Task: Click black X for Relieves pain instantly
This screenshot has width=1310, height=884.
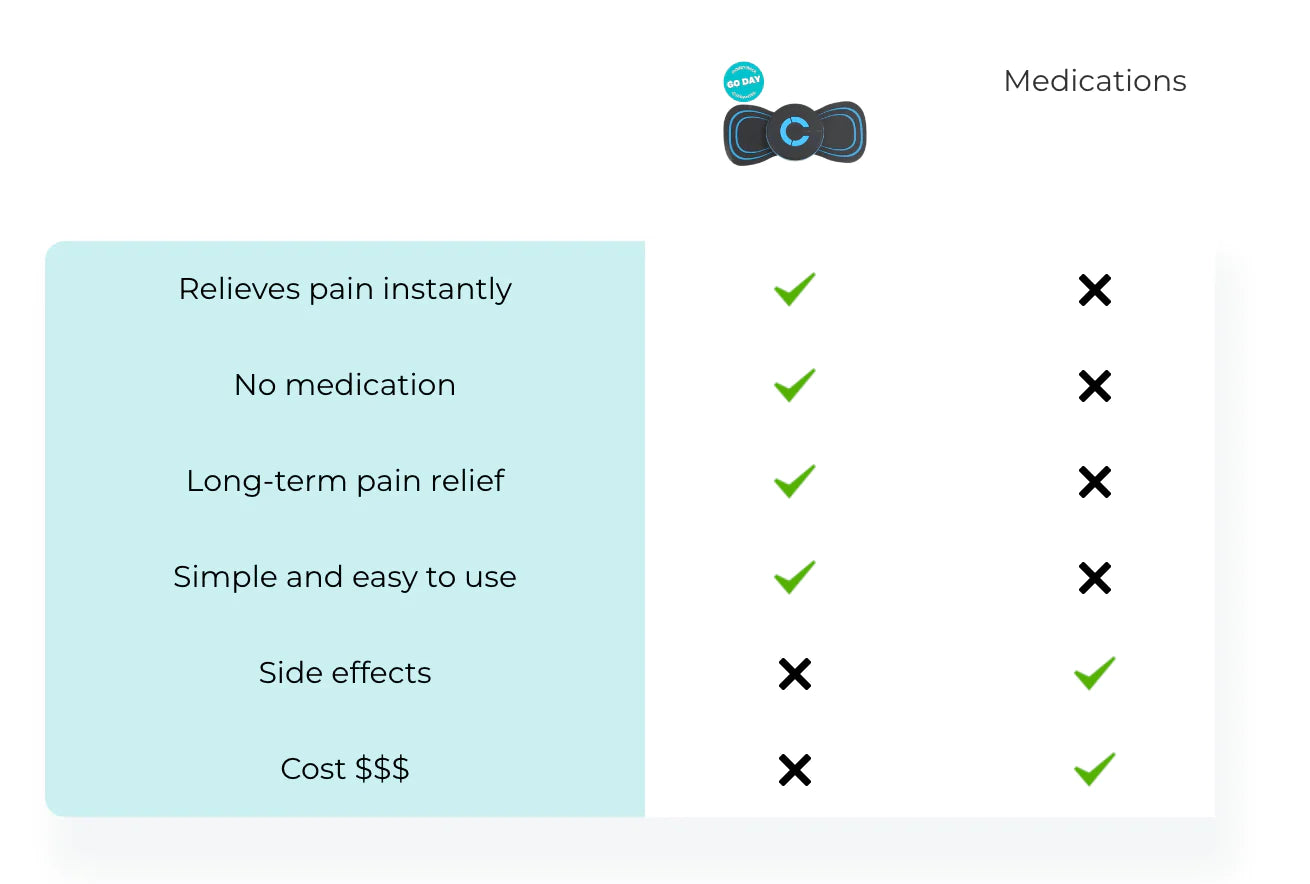Action: [x=1094, y=291]
